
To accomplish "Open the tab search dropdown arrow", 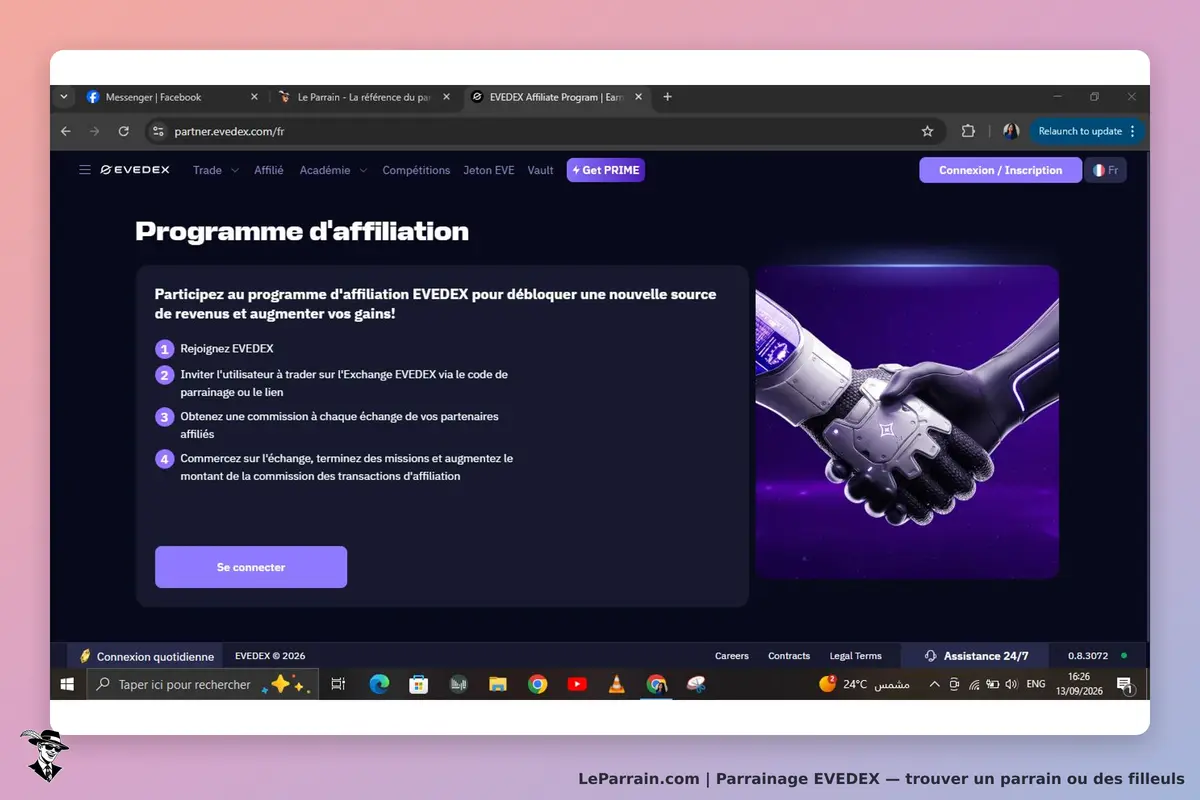I will pos(65,97).
